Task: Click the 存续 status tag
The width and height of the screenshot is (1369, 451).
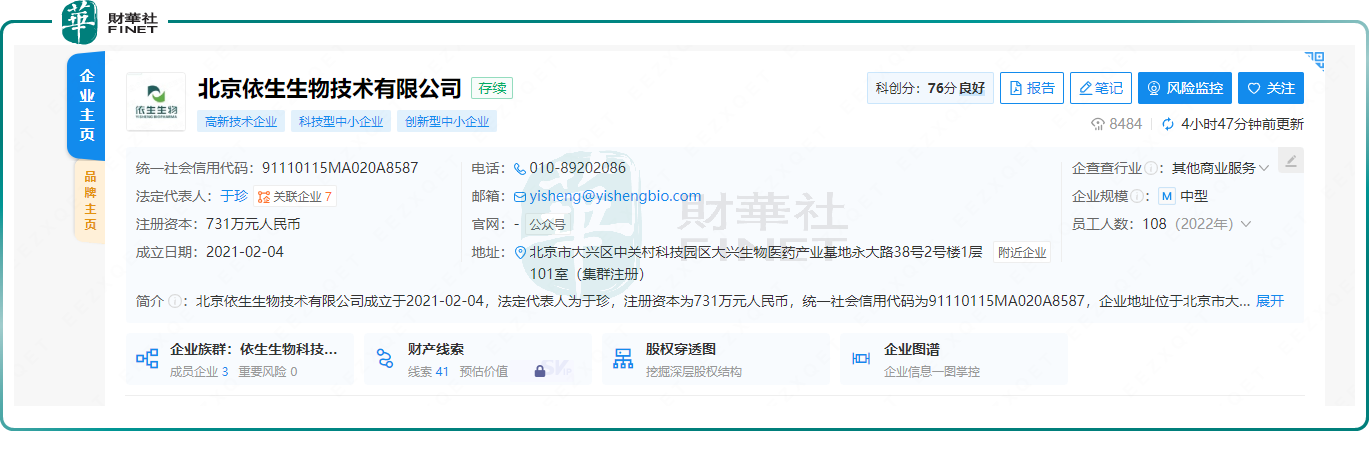Action: [492, 88]
